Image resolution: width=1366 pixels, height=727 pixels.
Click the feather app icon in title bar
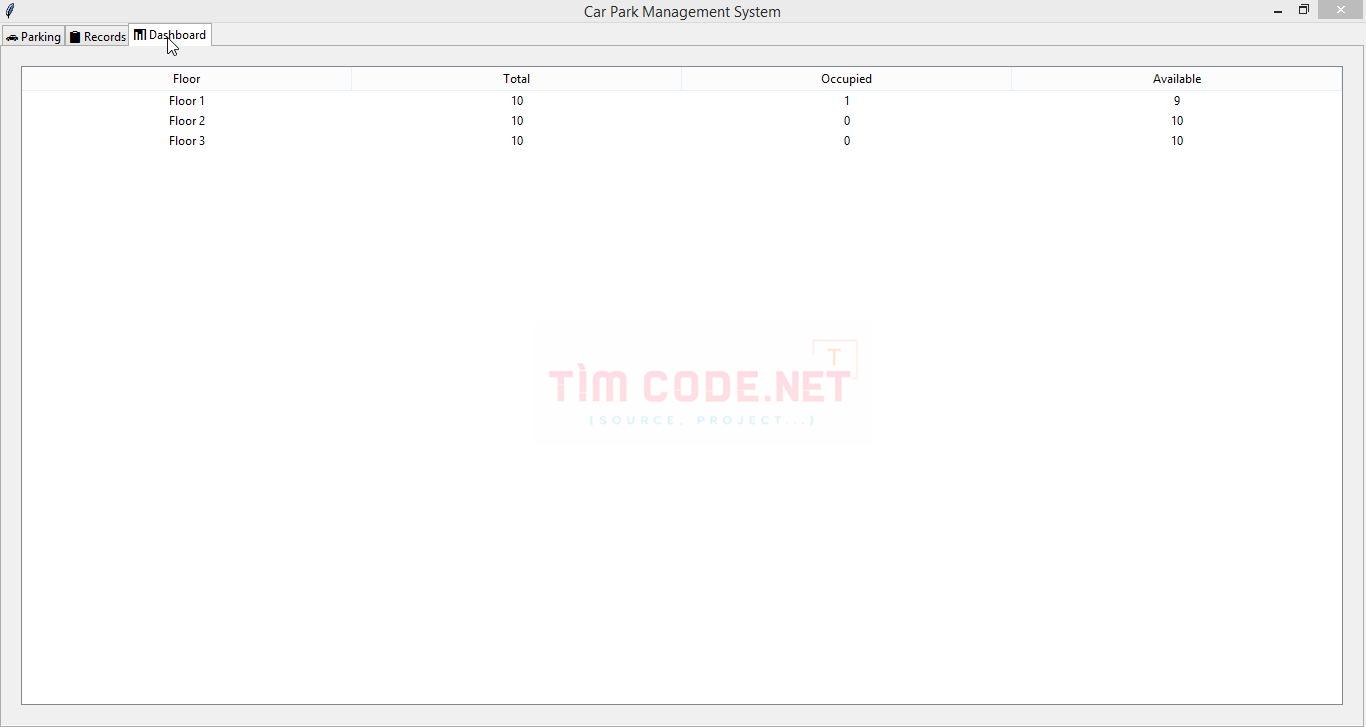coord(10,11)
